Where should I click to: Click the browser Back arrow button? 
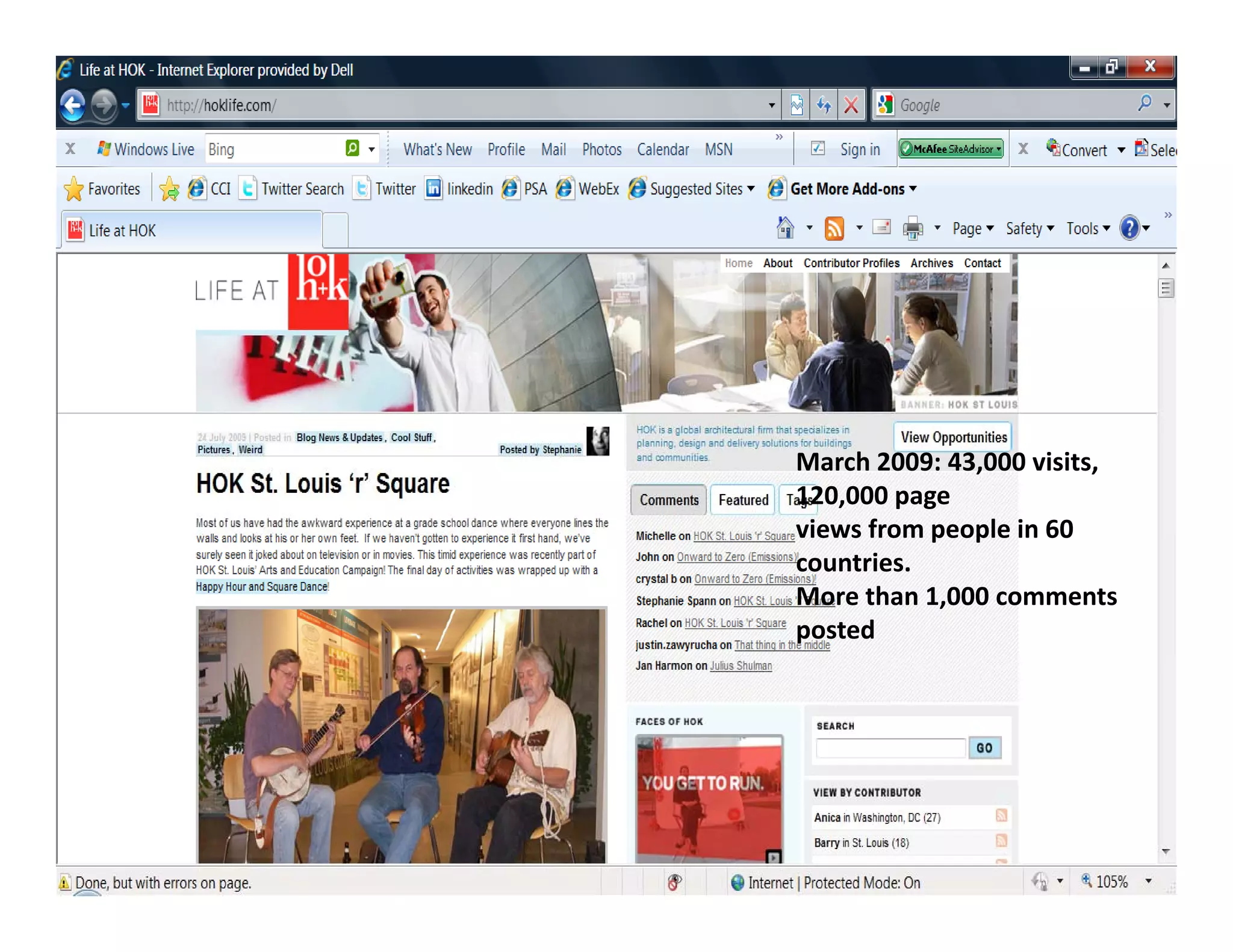coord(73,106)
